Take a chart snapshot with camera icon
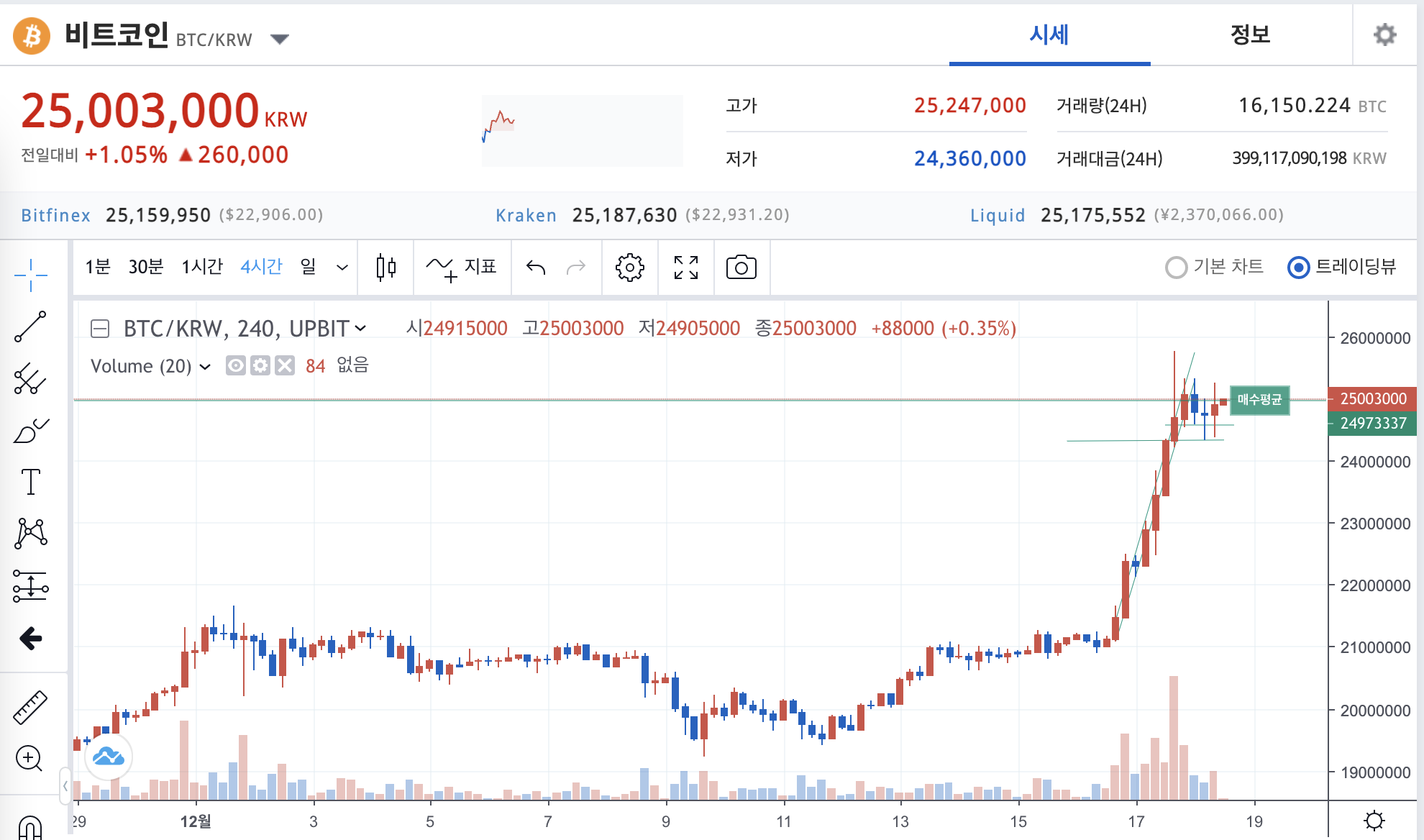The image size is (1424, 840). (741, 268)
